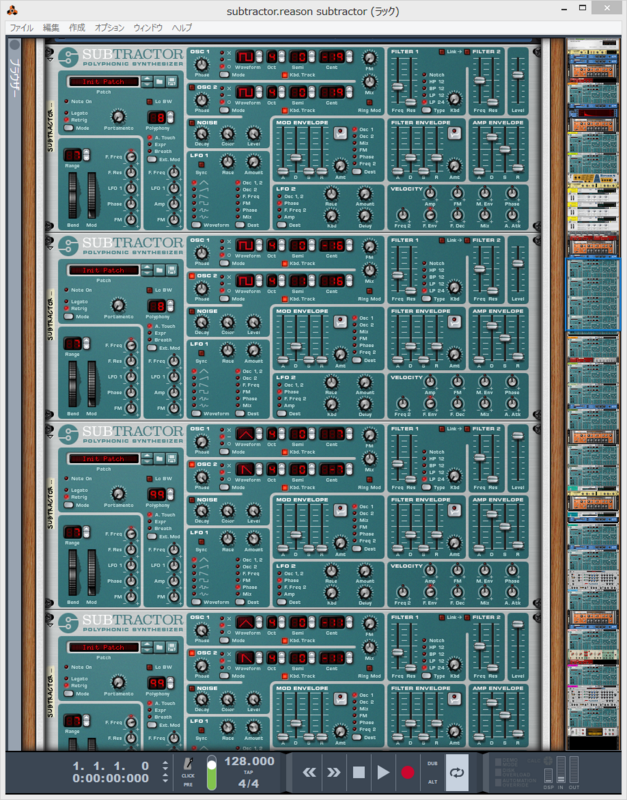This screenshot has width=627, height=800.
Task: Click Mod Envelope invert button on top Subtractor
Action: (340, 133)
